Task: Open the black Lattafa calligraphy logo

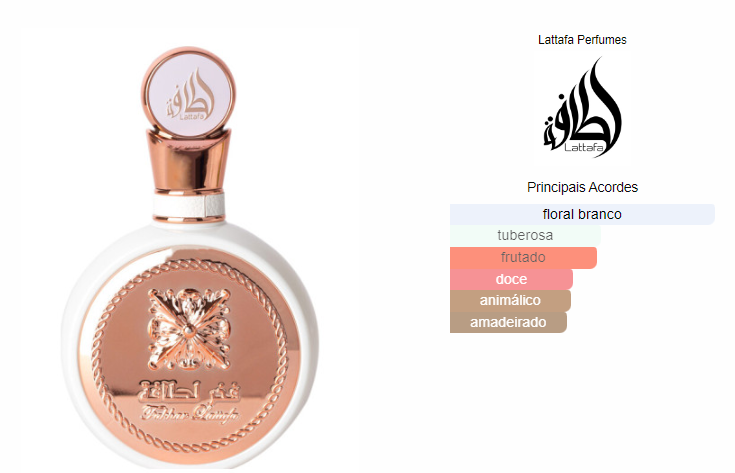Action: (582, 107)
